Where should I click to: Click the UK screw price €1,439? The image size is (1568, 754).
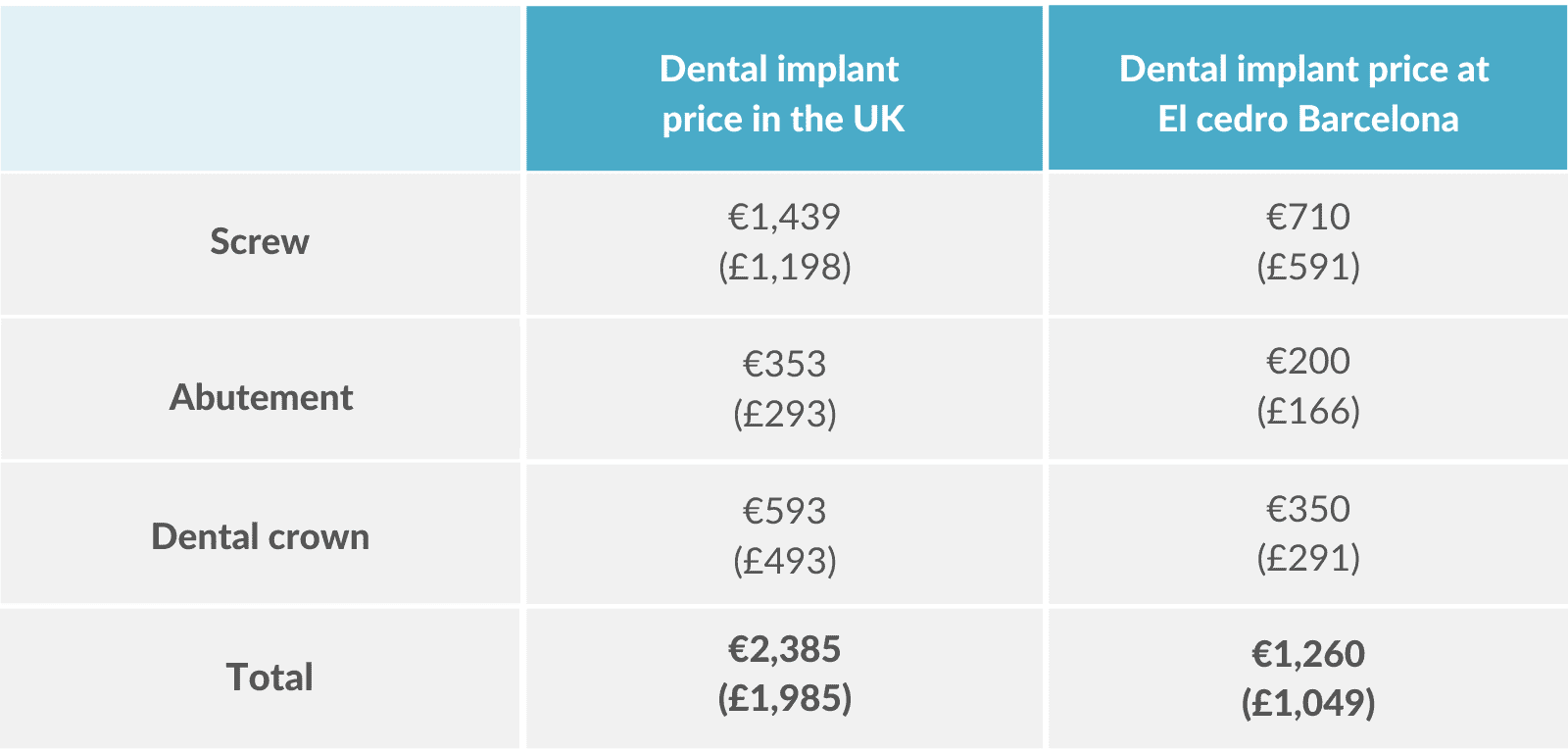pos(784,217)
